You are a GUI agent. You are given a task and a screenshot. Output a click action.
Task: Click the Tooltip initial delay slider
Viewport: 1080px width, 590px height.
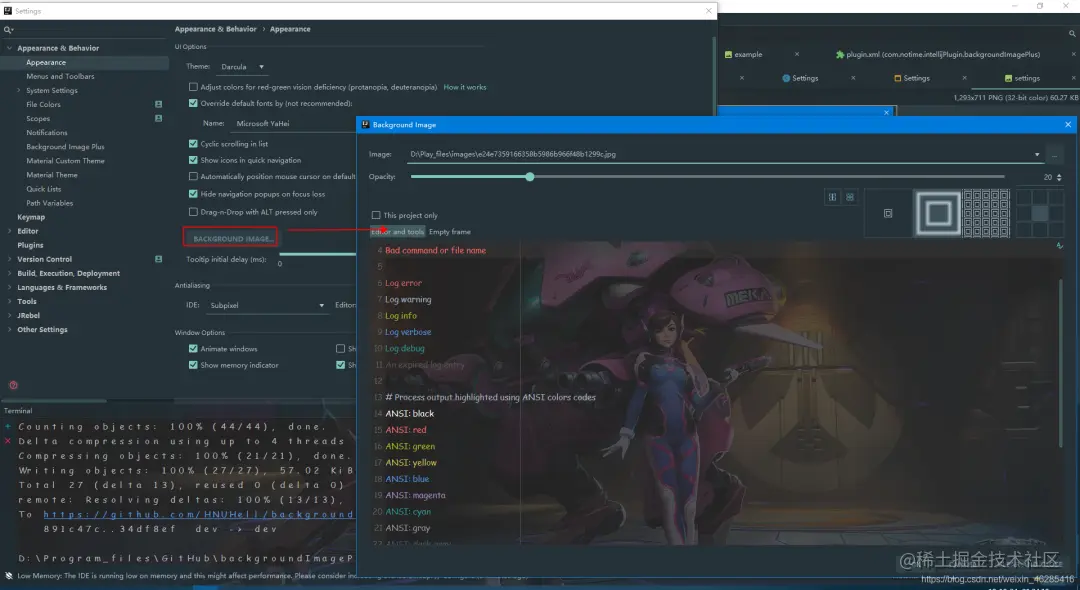[318, 255]
